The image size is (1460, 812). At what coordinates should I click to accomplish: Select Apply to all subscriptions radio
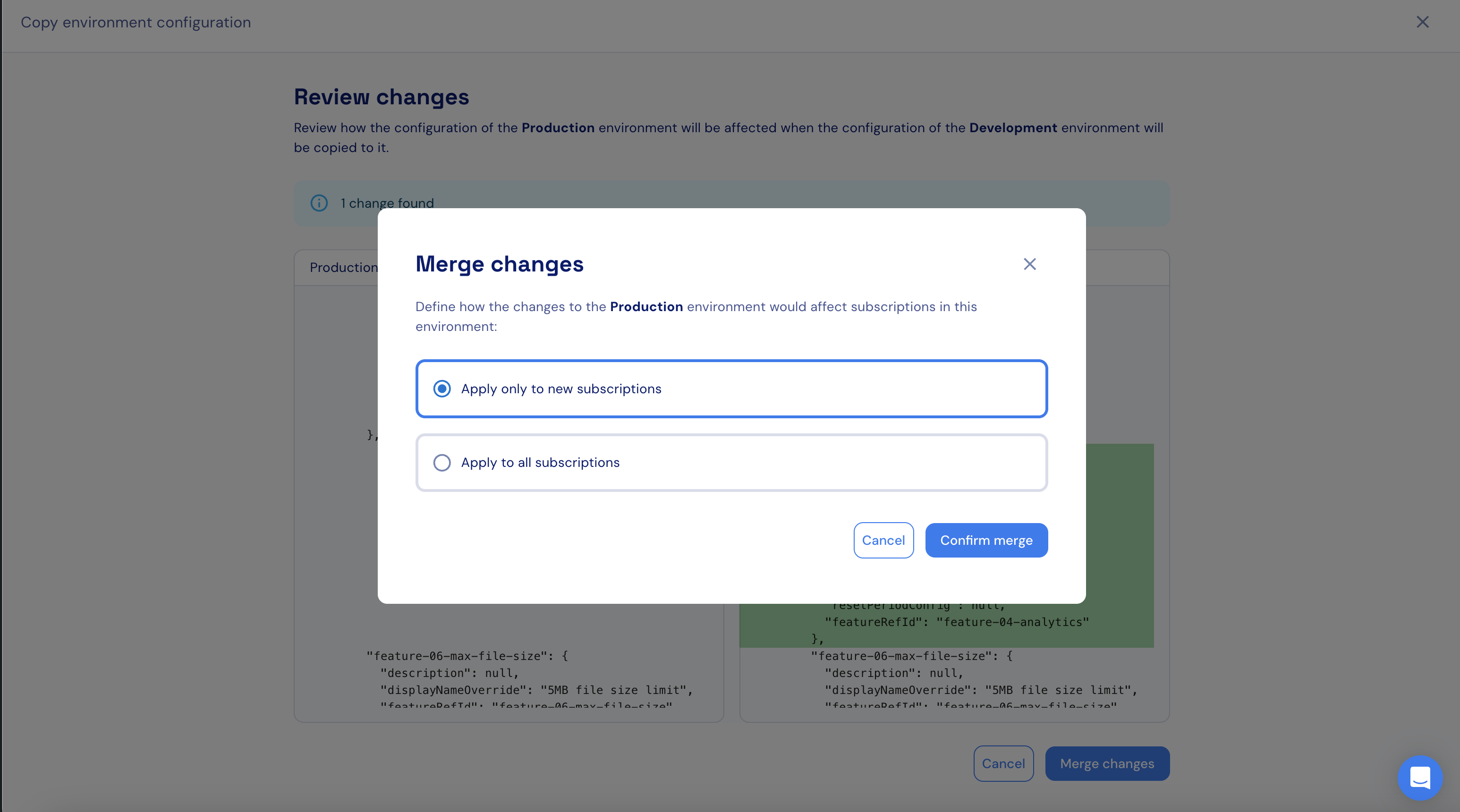[x=441, y=462]
